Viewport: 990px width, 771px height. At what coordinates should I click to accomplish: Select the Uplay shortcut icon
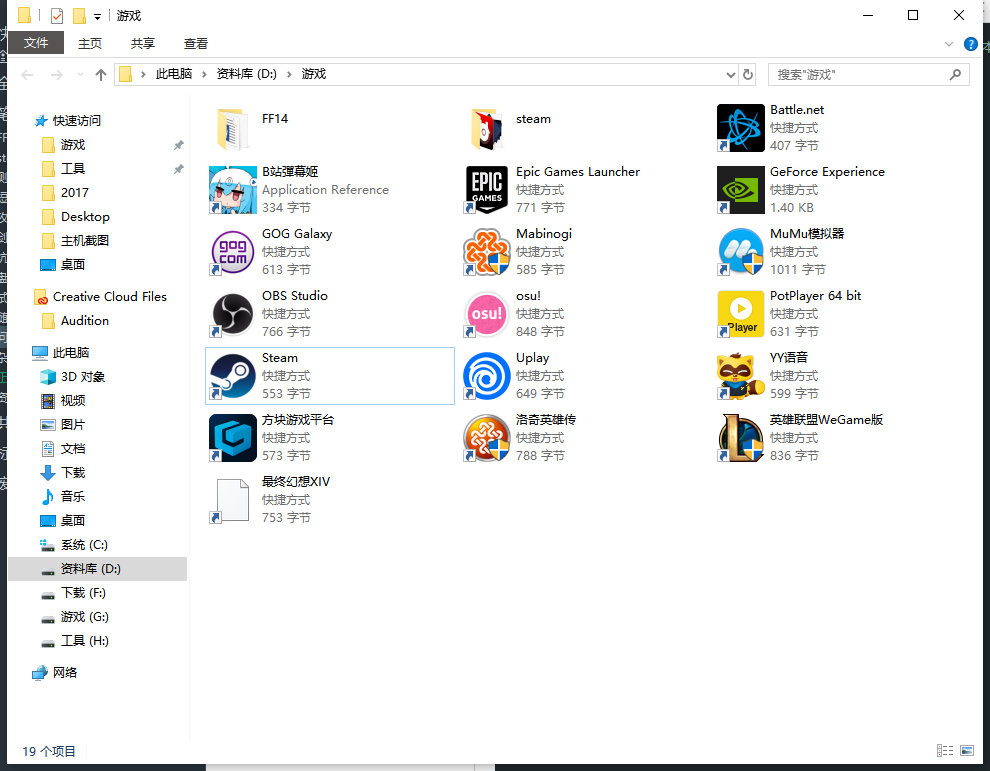click(487, 376)
